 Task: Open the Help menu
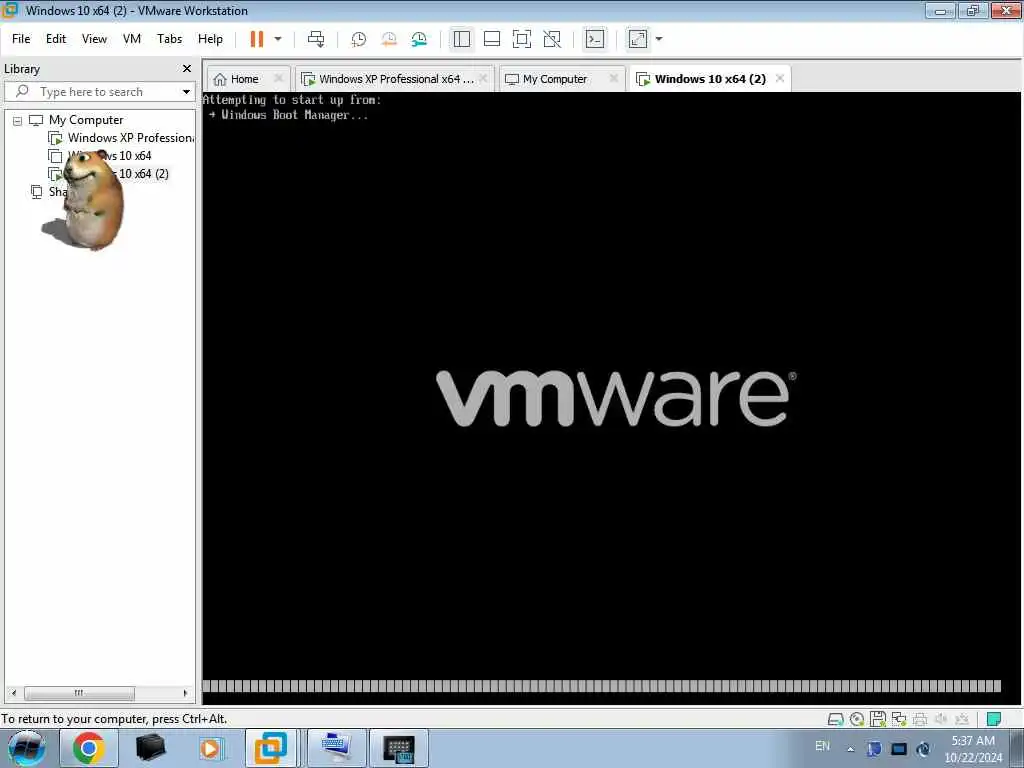pos(210,39)
